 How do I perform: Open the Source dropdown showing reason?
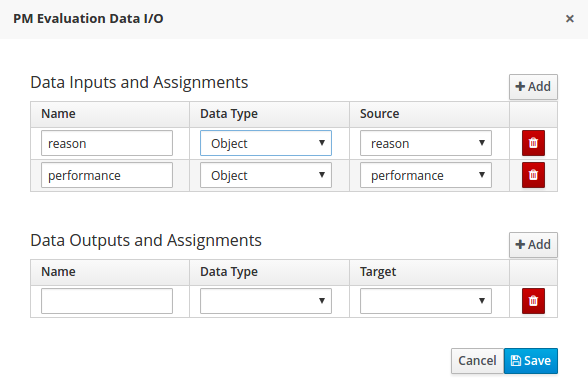click(x=426, y=143)
